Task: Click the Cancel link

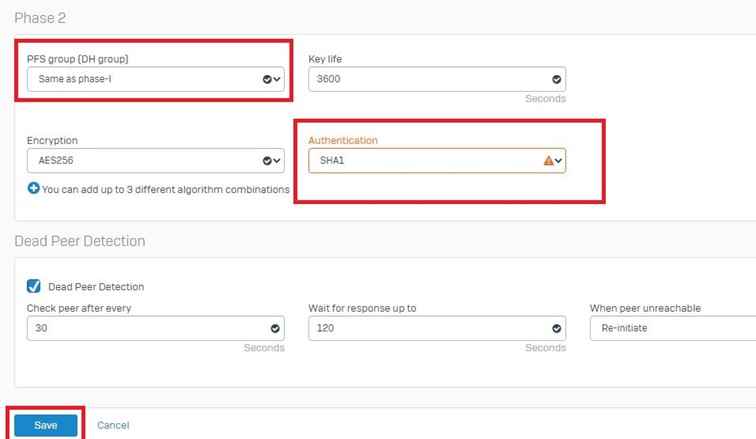Action: (x=113, y=425)
